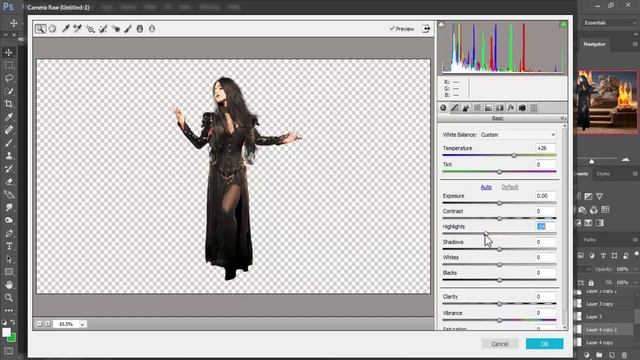Image resolution: width=640 pixels, height=360 pixels.
Task: Select Photoshop main Zoom tool in toolbox
Action: point(9,298)
